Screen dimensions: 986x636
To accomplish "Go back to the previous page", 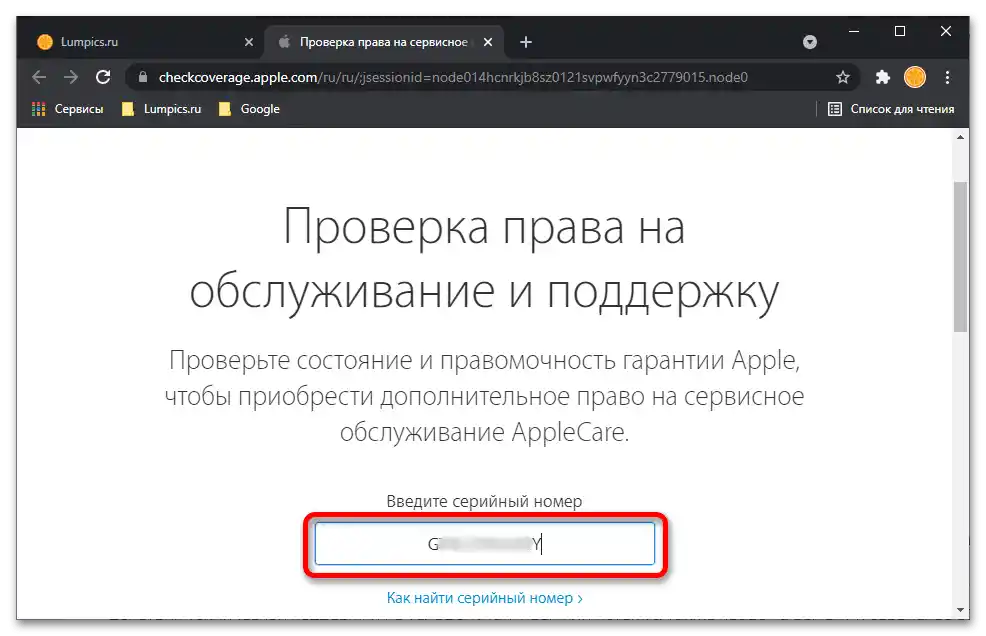I will pyautogui.click(x=39, y=77).
